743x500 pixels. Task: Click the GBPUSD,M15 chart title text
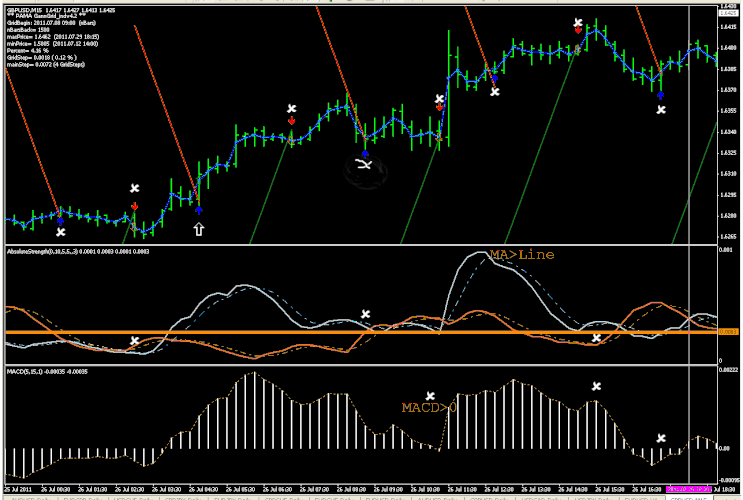coord(61,9)
